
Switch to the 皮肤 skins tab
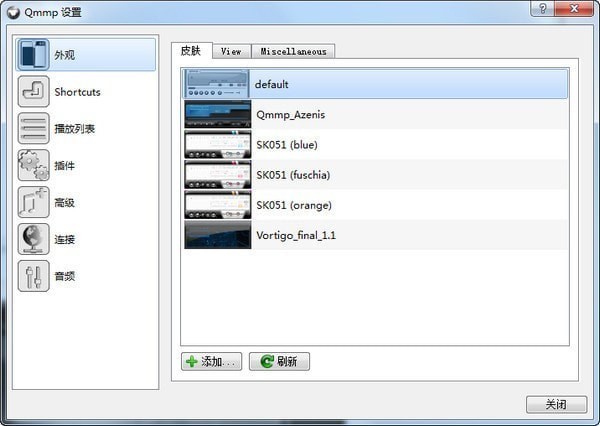[x=192, y=50]
